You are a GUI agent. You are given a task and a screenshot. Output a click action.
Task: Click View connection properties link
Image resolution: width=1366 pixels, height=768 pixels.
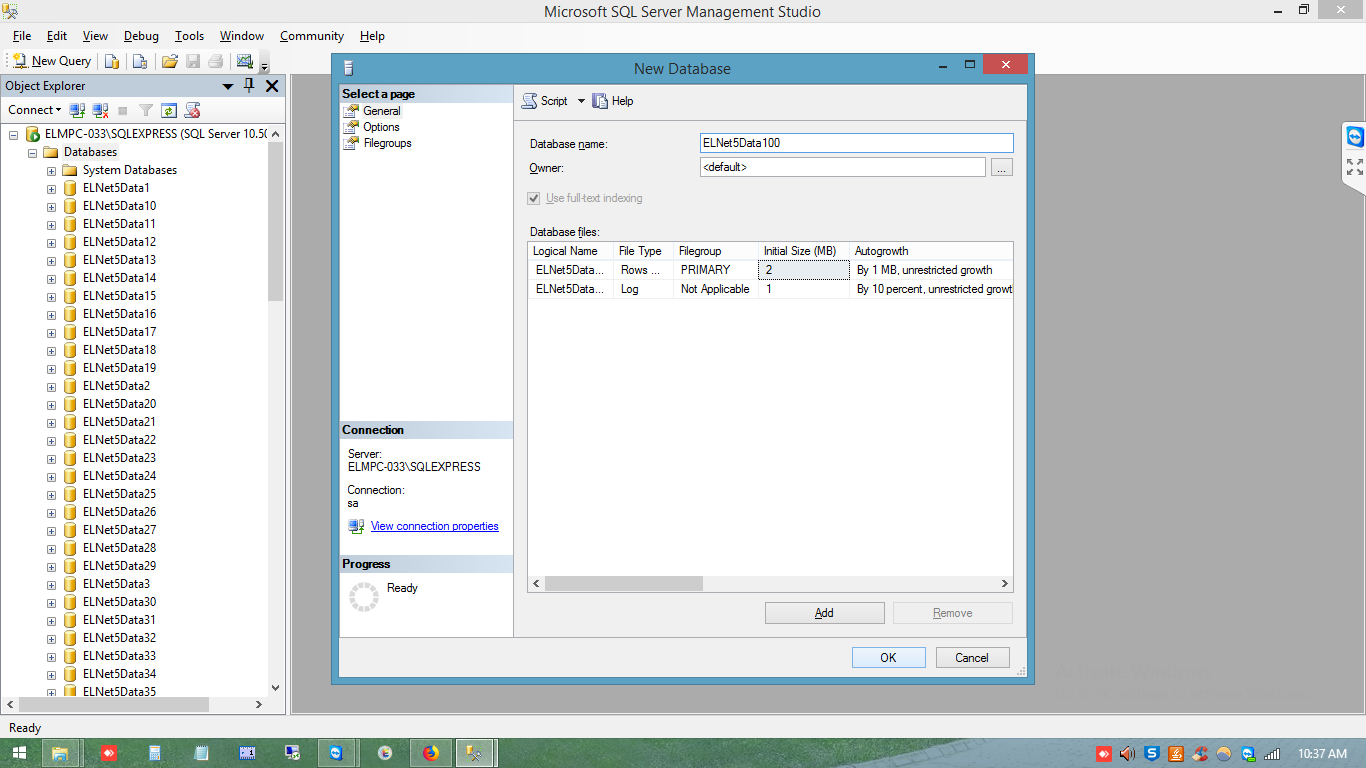click(x=434, y=526)
